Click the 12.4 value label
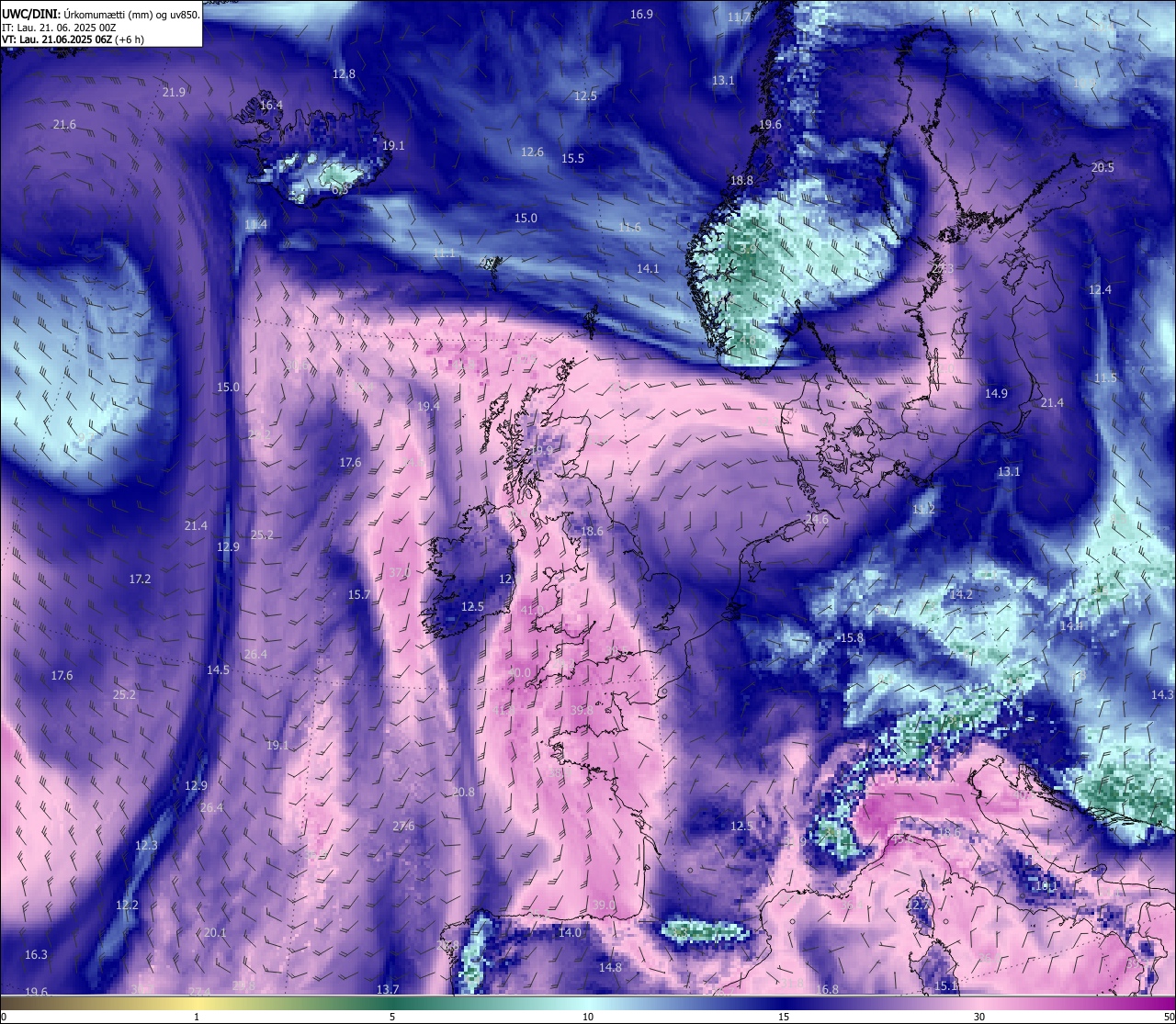Screen dimensions: 1176x1024 (1100, 290)
